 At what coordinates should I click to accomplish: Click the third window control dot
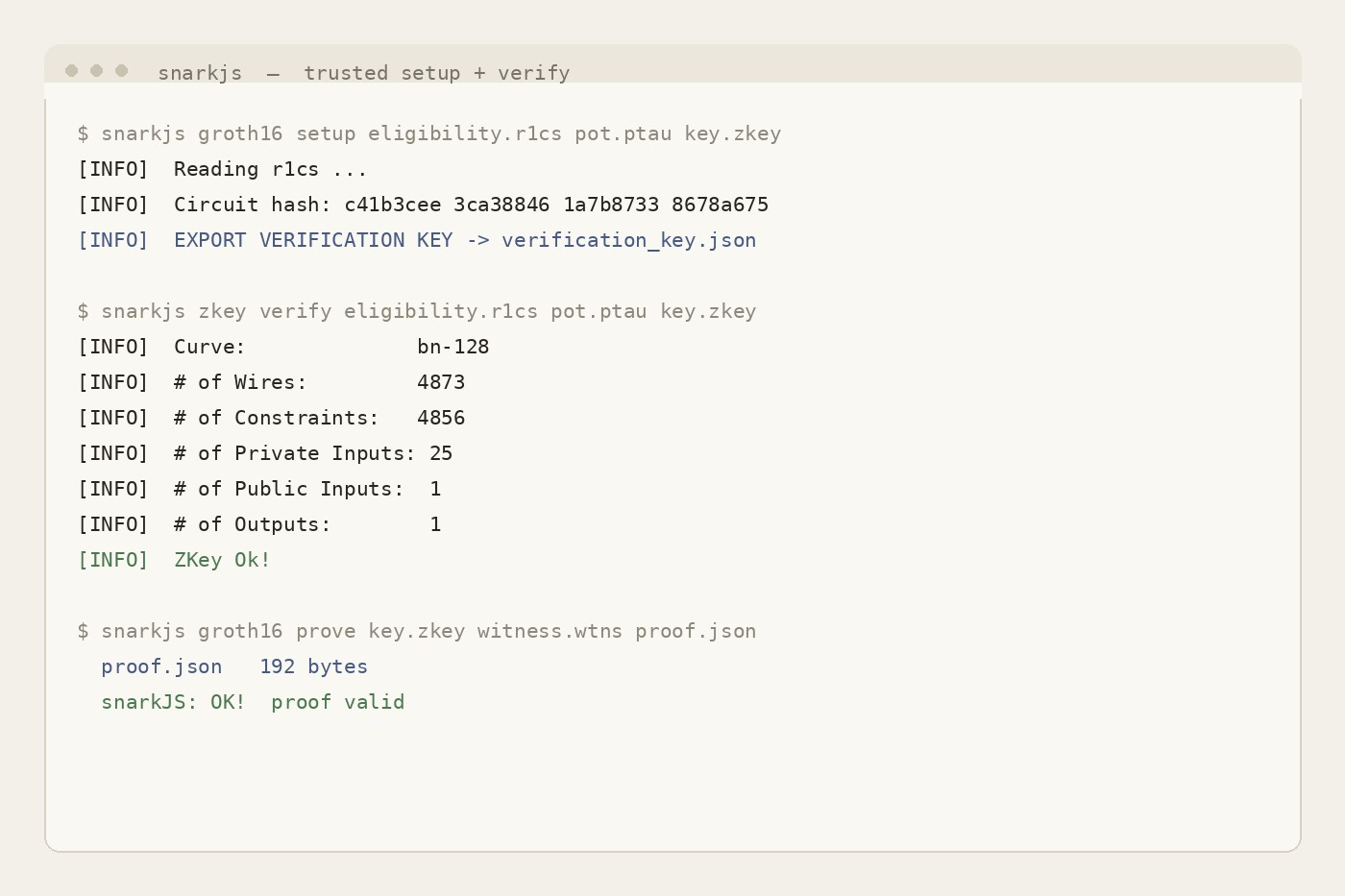point(121,70)
